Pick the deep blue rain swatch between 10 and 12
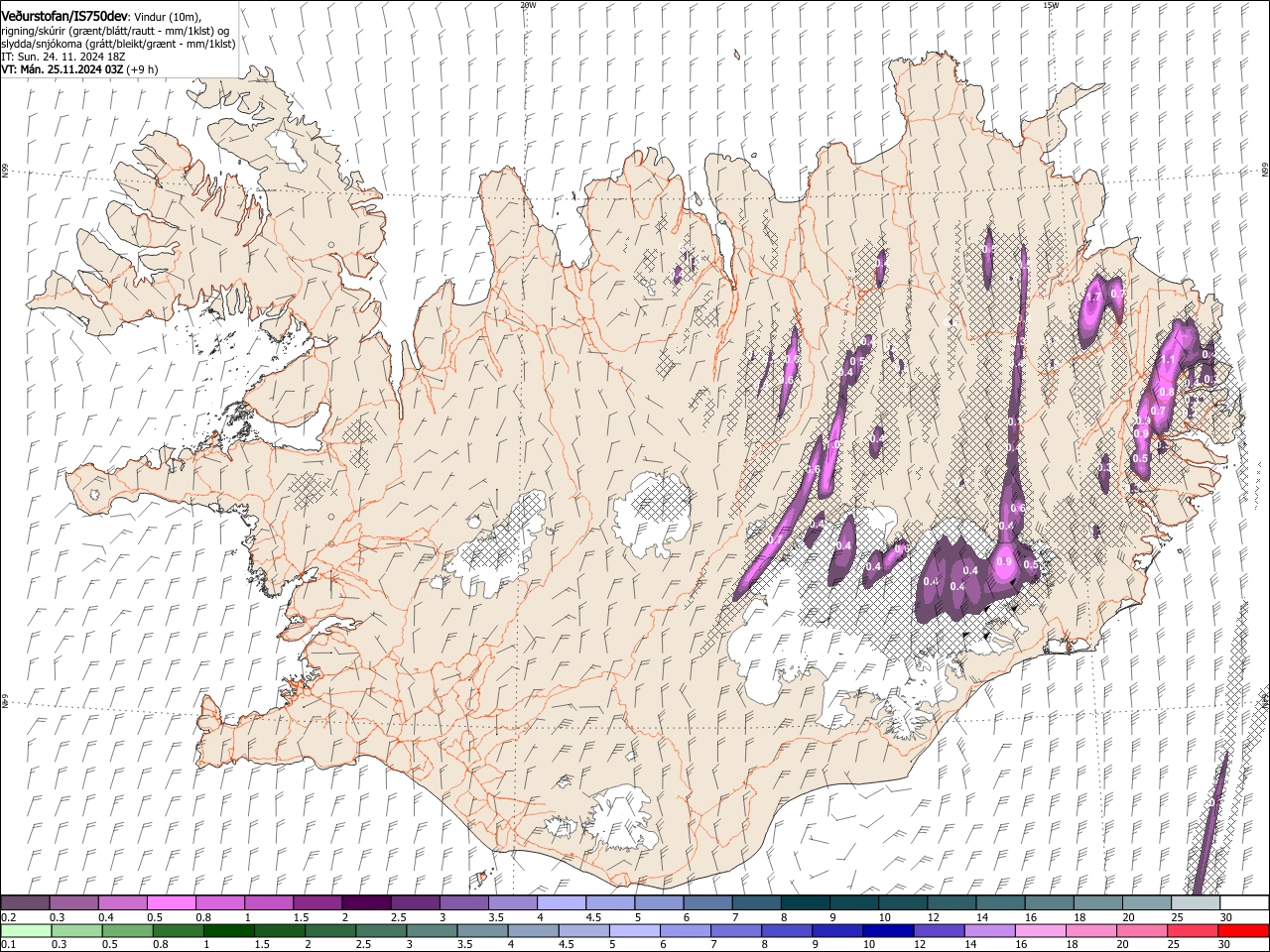1270x952 pixels. pyautogui.click(x=889, y=930)
